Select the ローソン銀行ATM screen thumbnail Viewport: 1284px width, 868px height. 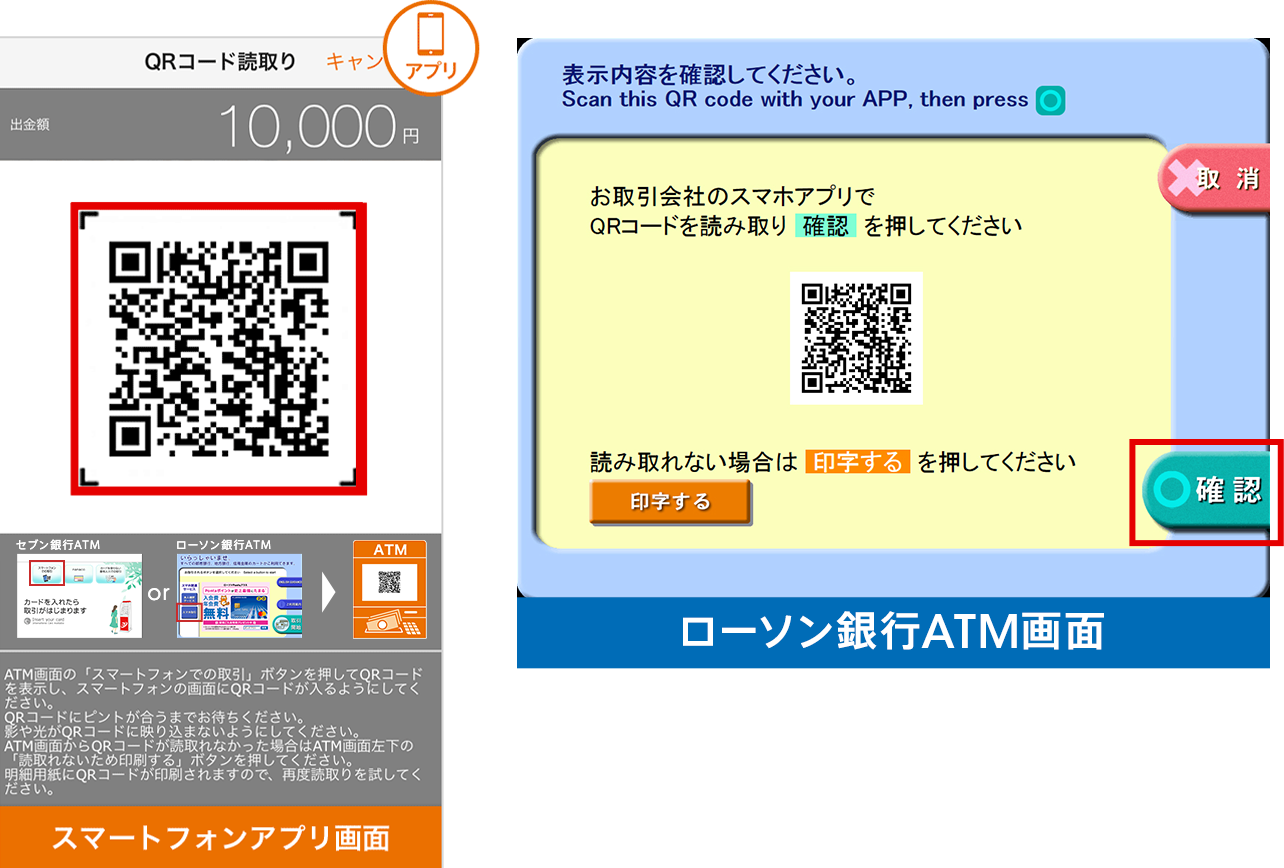239,595
